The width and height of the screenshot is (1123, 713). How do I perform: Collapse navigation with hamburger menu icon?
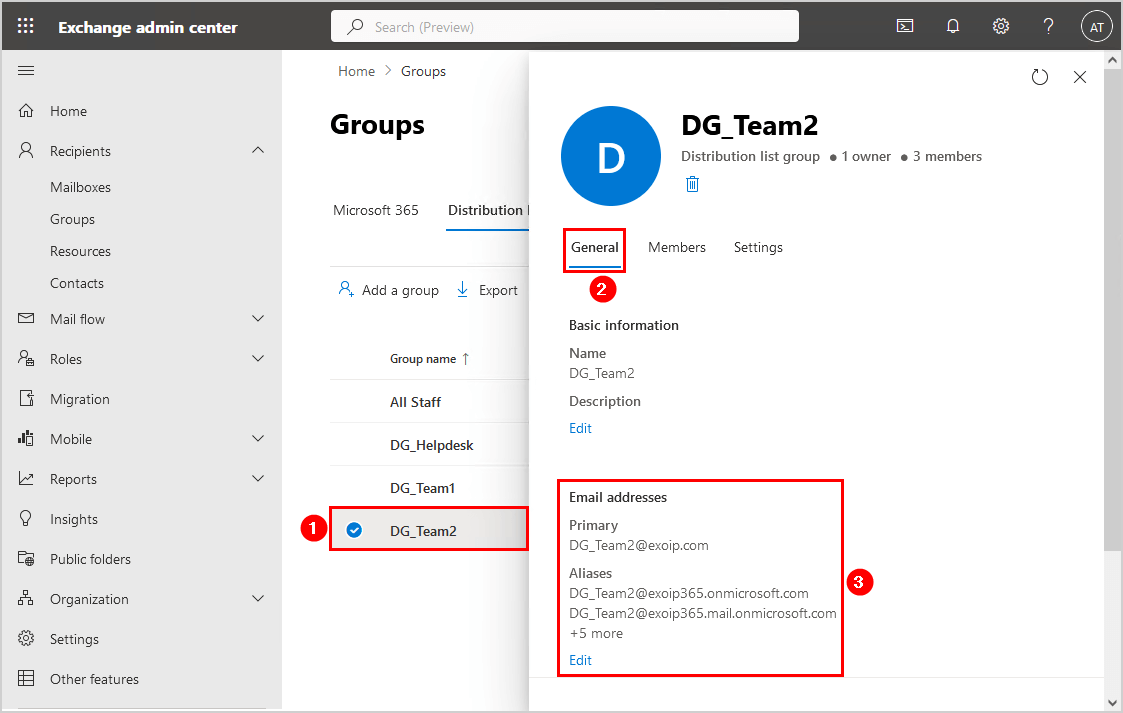[x=26, y=70]
